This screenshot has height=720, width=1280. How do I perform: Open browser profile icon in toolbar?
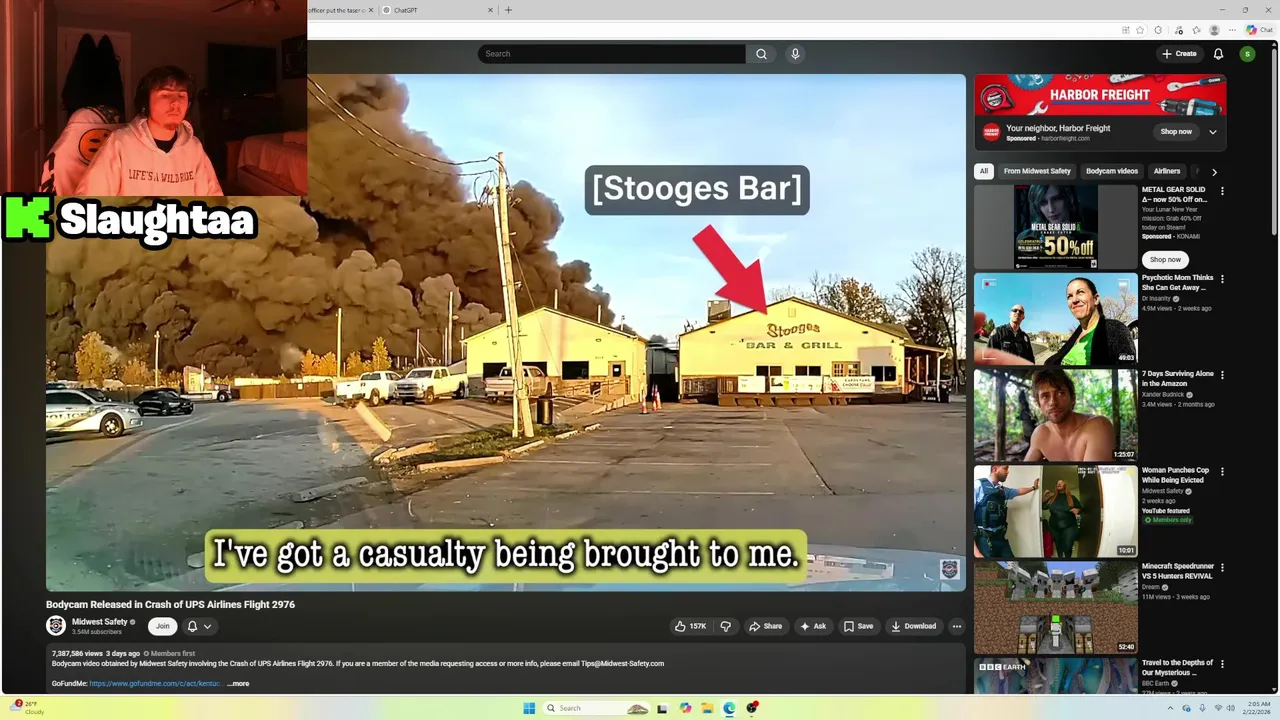click(1214, 30)
